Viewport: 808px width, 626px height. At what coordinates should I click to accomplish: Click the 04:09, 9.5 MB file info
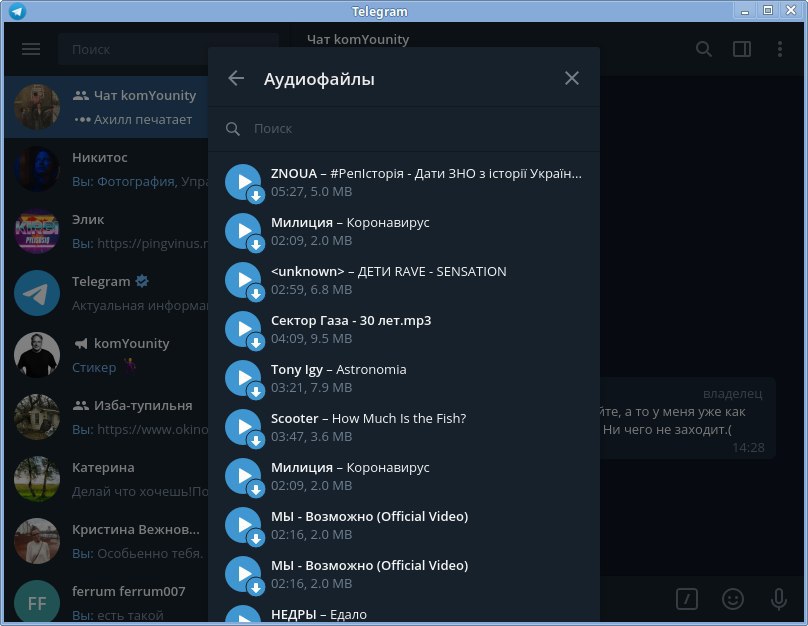click(311, 339)
